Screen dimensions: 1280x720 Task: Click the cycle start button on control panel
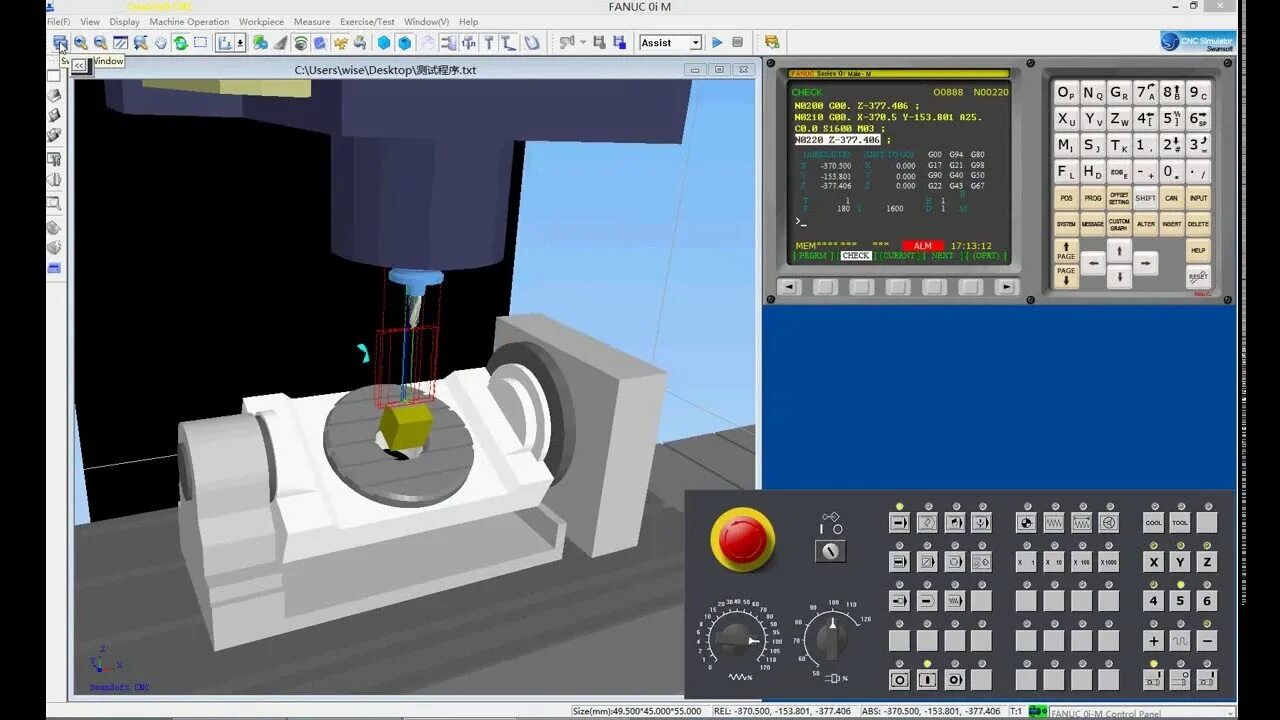tap(927, 680)
